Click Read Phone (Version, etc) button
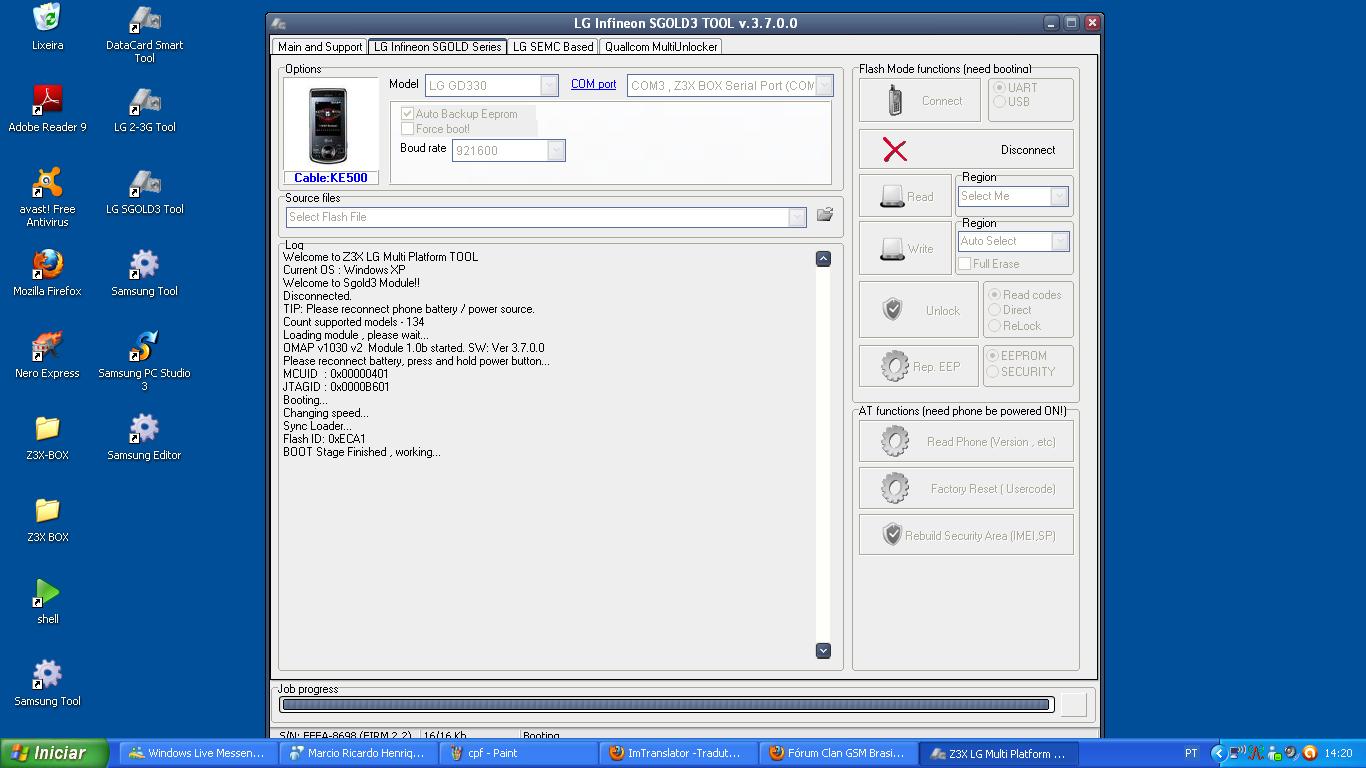The width and height of the screenshot is (1366, 768). click(x=966, y=441)
